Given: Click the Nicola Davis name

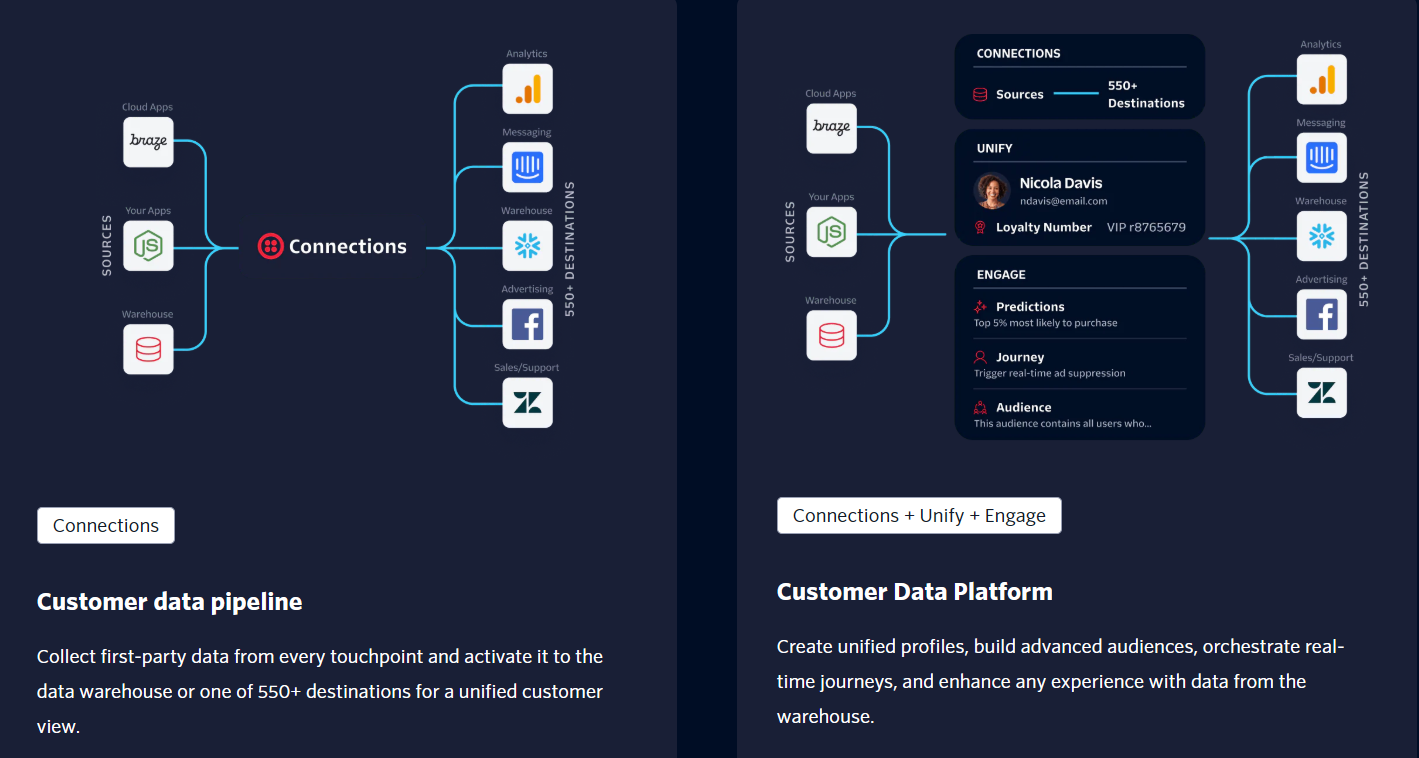Looking at the screenshot, I should (1061, 183).
